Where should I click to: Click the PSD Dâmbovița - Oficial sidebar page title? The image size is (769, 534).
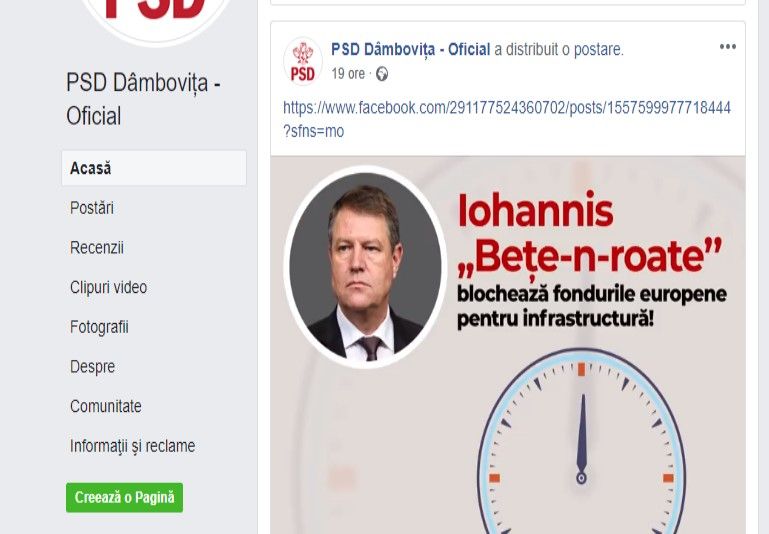[143, 100]
